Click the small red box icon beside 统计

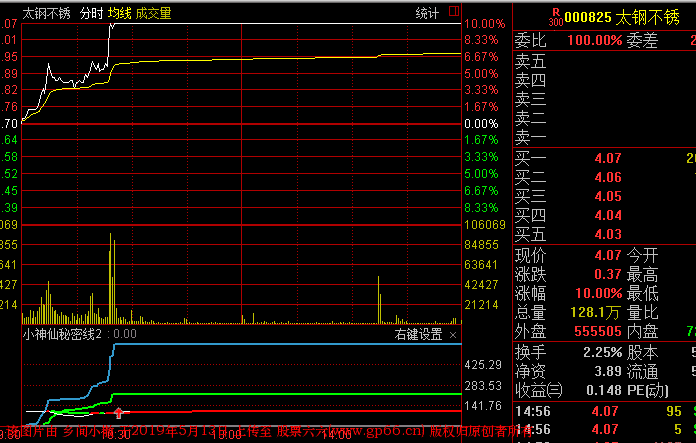point(455,13)
